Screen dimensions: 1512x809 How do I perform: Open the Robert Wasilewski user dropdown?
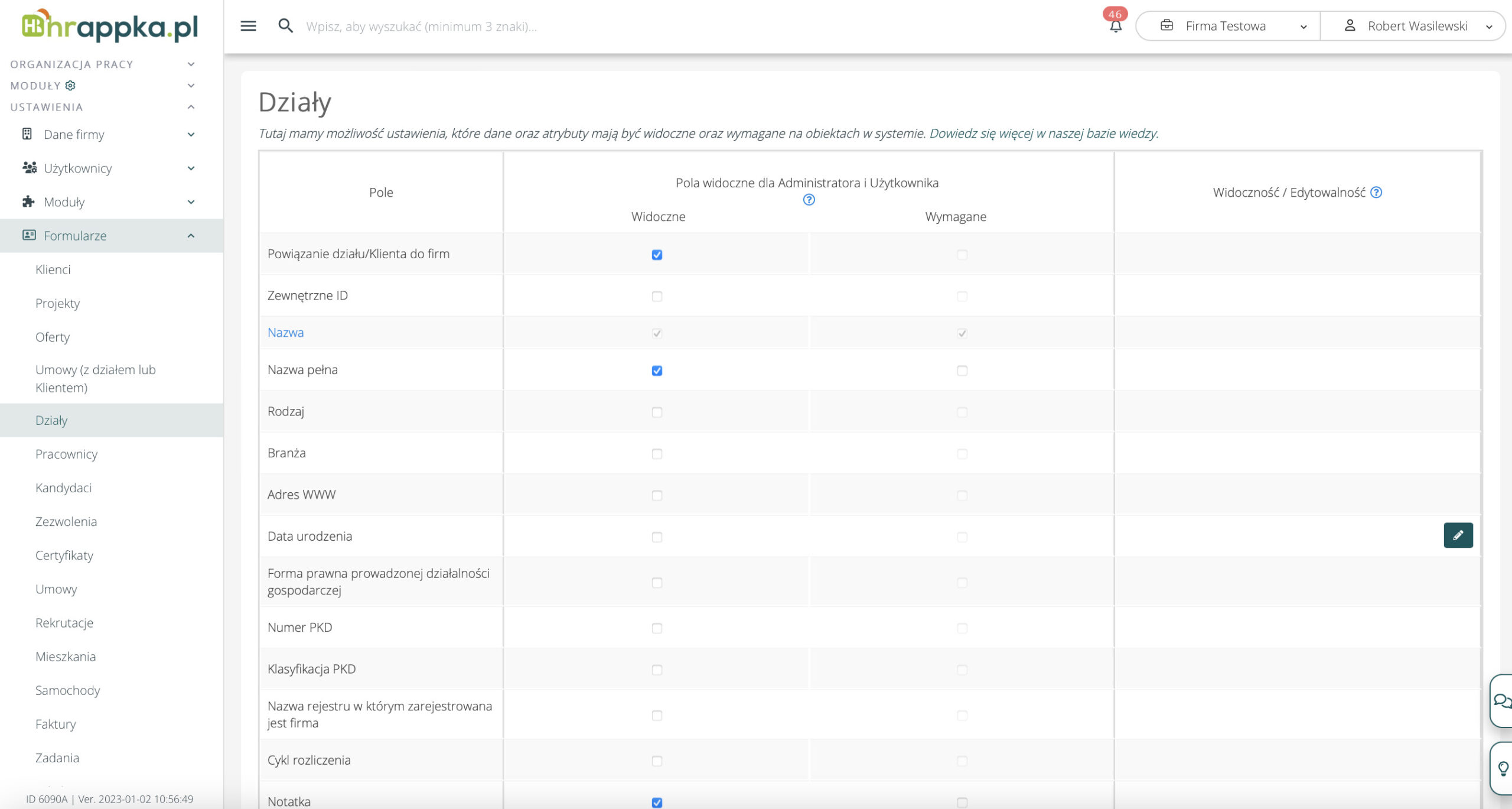tap(1416, 27)
